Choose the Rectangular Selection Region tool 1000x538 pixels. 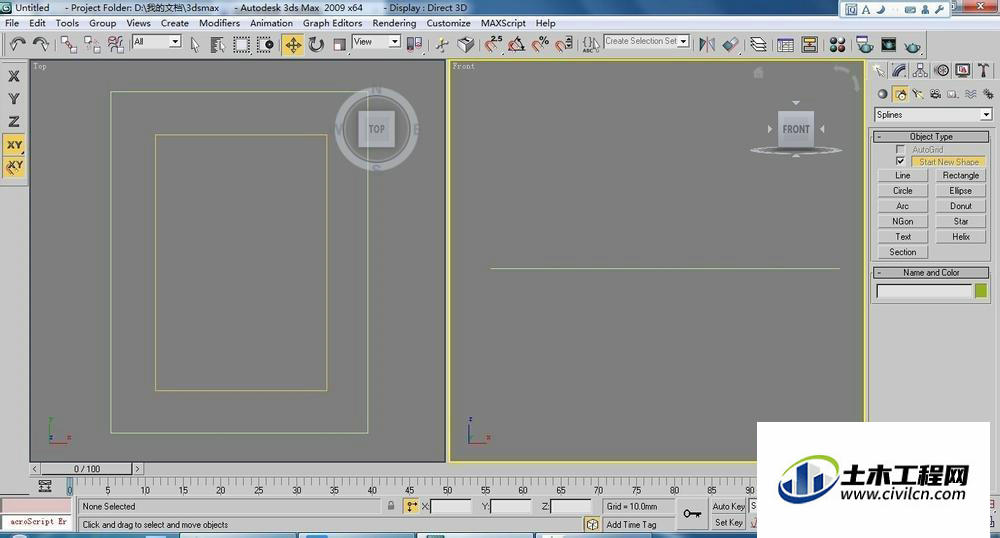pyautogui.click(x=241, y=44)
